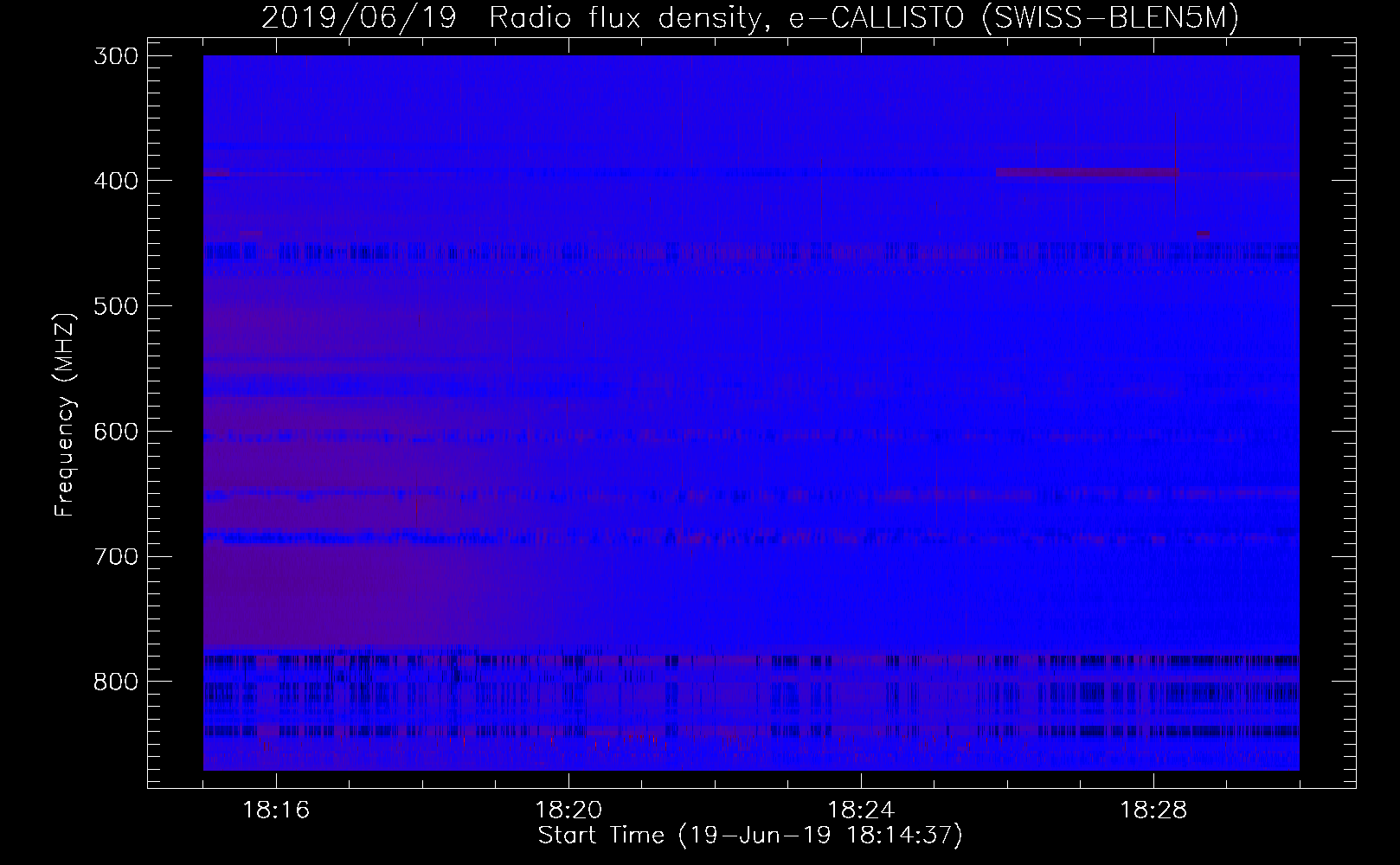The height and width of the screenshot is (865, 1400).
Task: Click the 500 frequency tick label
Action: click(x=114, y=306)
